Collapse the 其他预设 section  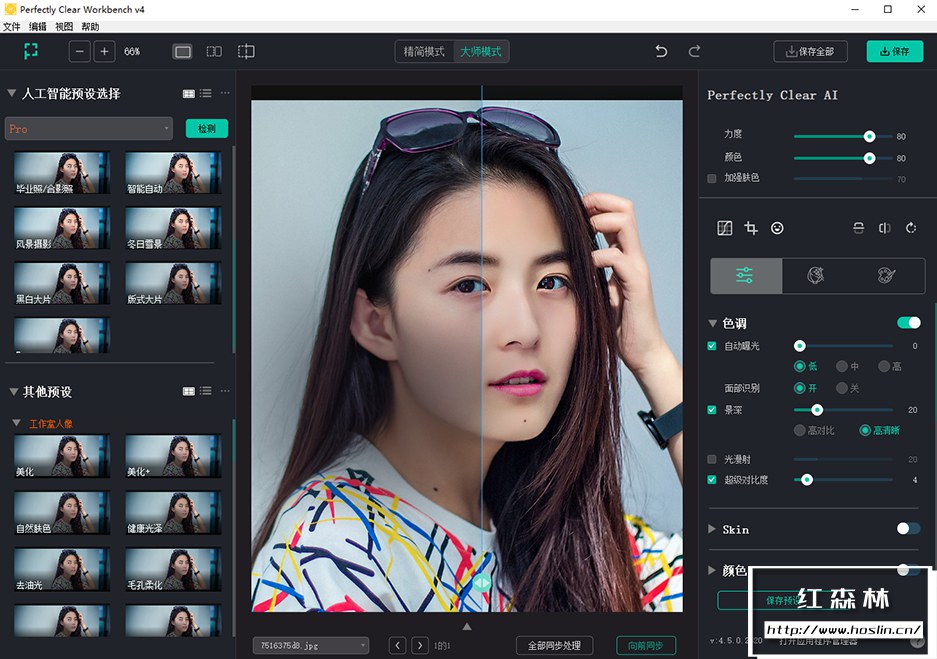(x=13, y=391)
